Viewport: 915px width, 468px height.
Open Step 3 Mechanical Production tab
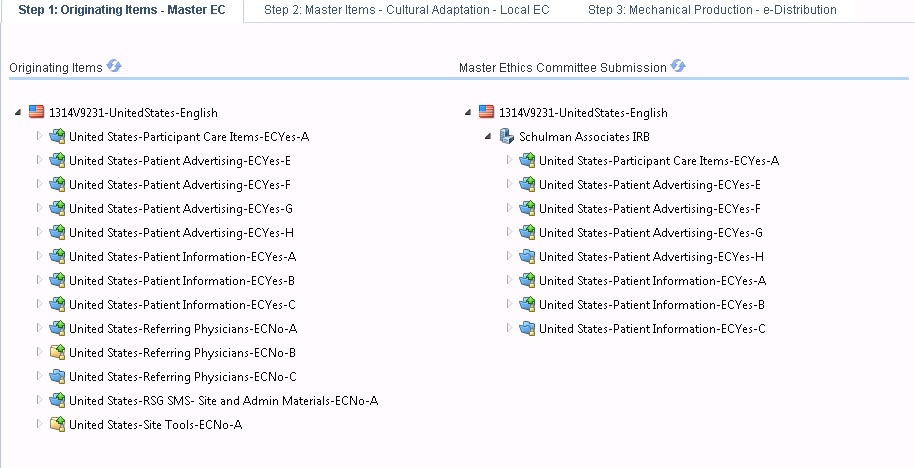tap(712, 10)
